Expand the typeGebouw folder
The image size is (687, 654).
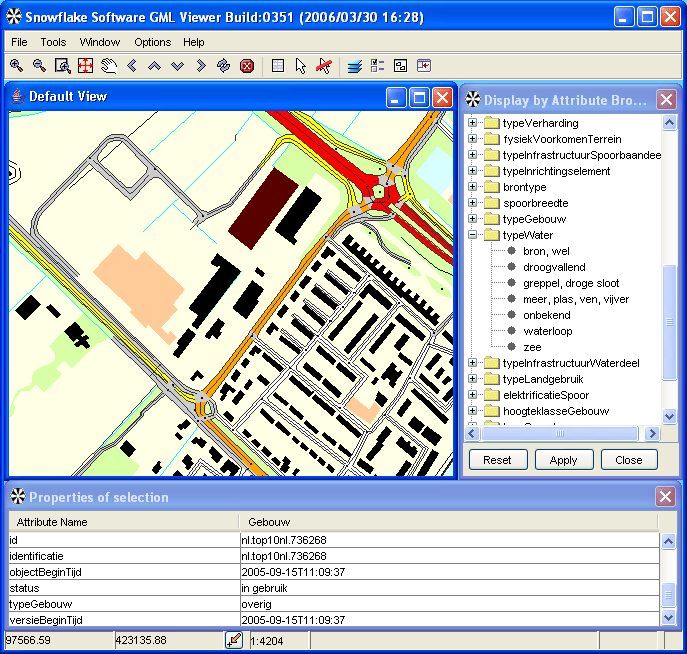[x=473, y=219]
